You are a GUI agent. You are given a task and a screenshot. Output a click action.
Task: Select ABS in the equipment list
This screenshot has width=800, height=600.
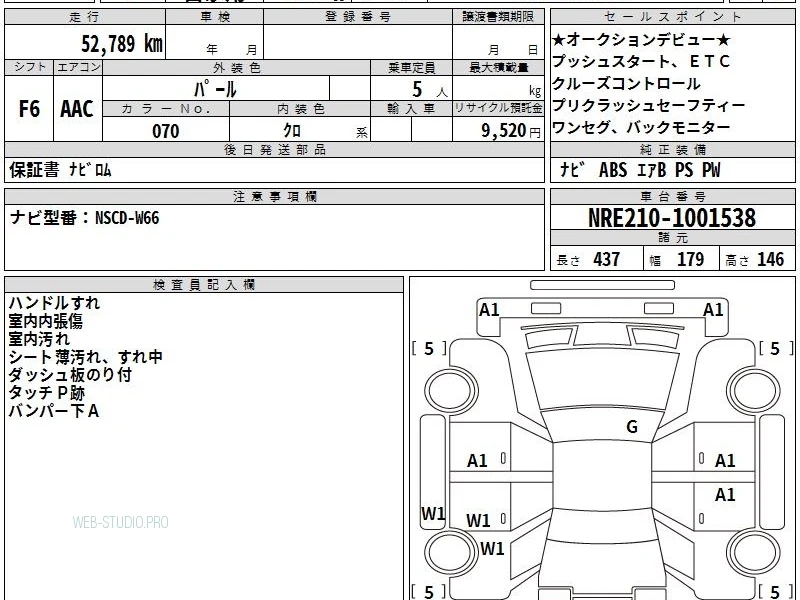(613, 170)
